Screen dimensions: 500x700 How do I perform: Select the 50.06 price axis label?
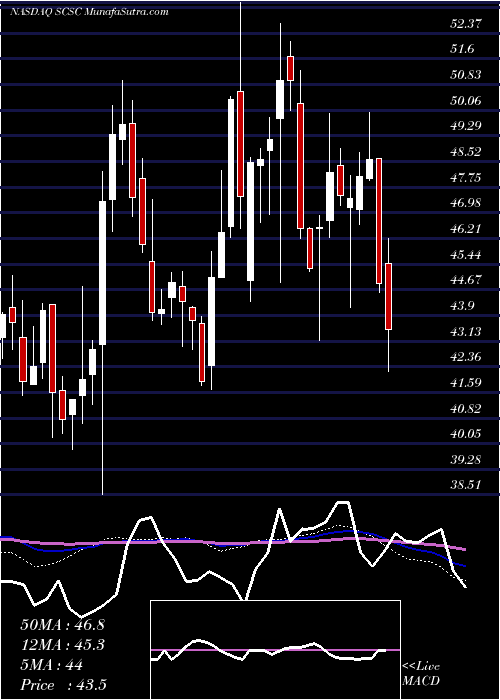pyautogui.click(x=466, y=101)
